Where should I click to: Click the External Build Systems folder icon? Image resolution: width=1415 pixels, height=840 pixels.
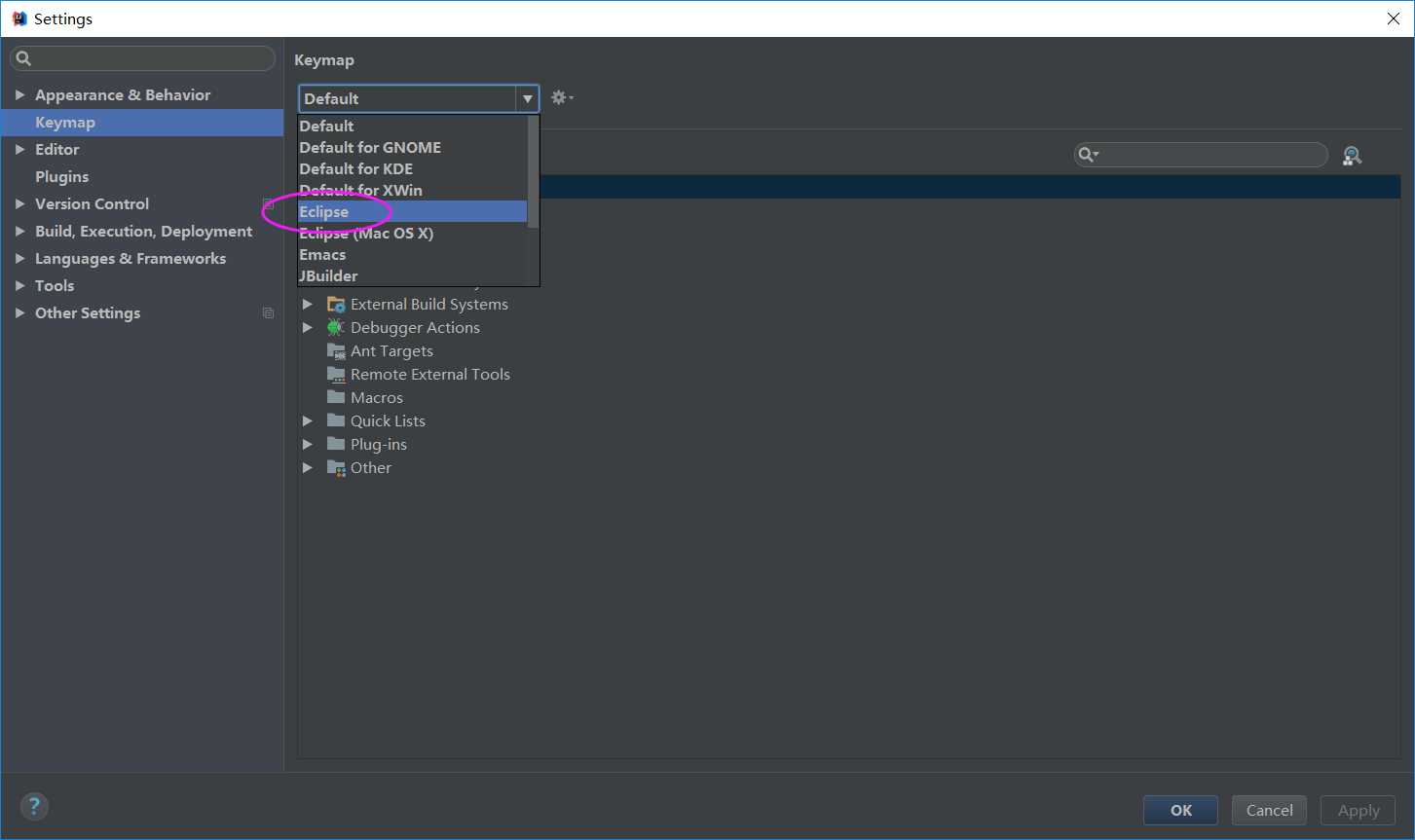(x=336, y=305)
